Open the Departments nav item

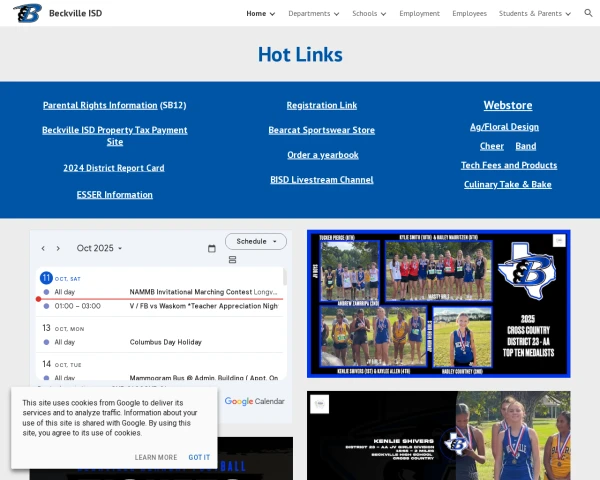click(x=309, y=13)
